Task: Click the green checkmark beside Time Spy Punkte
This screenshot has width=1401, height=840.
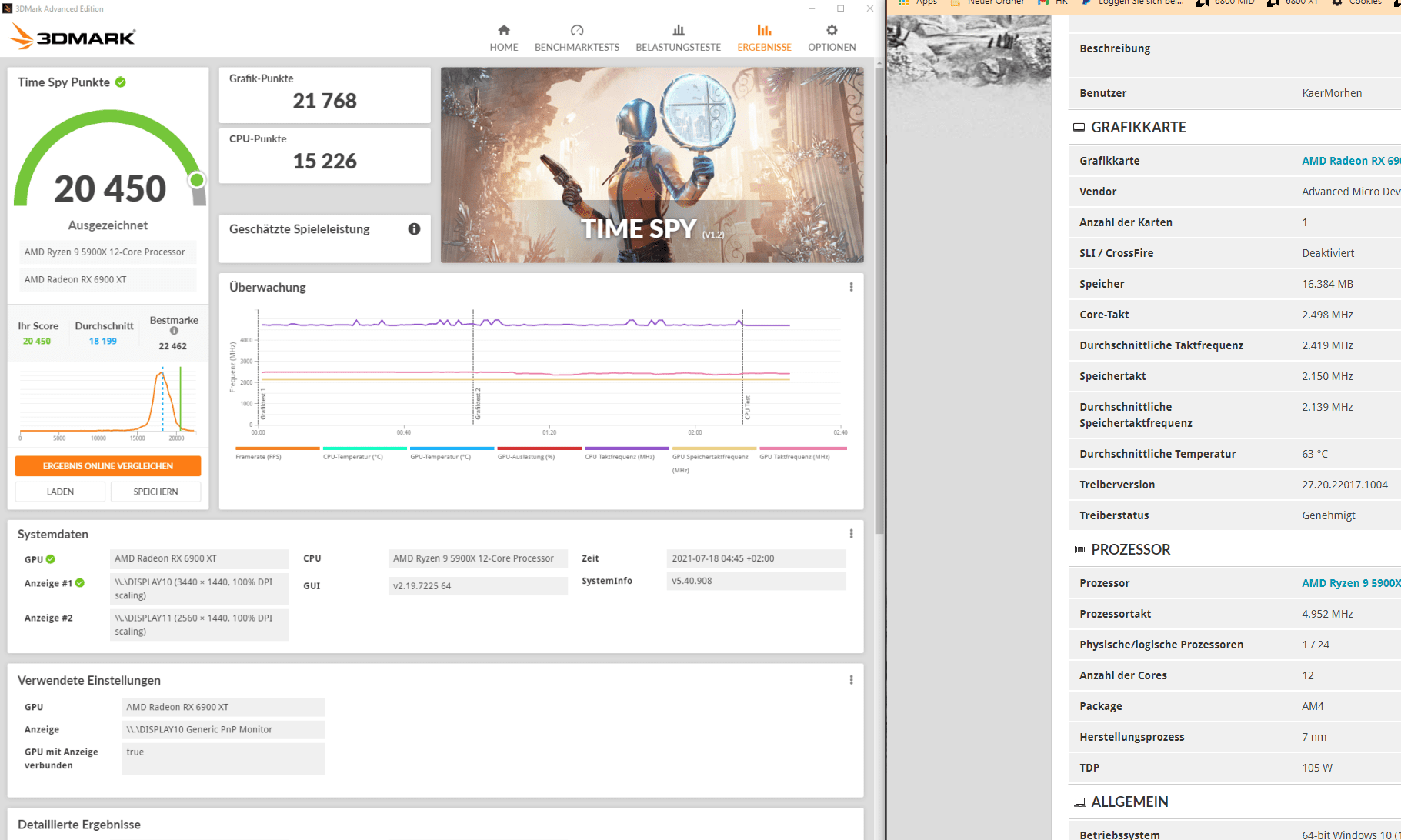Action: (x=121, y=82)
